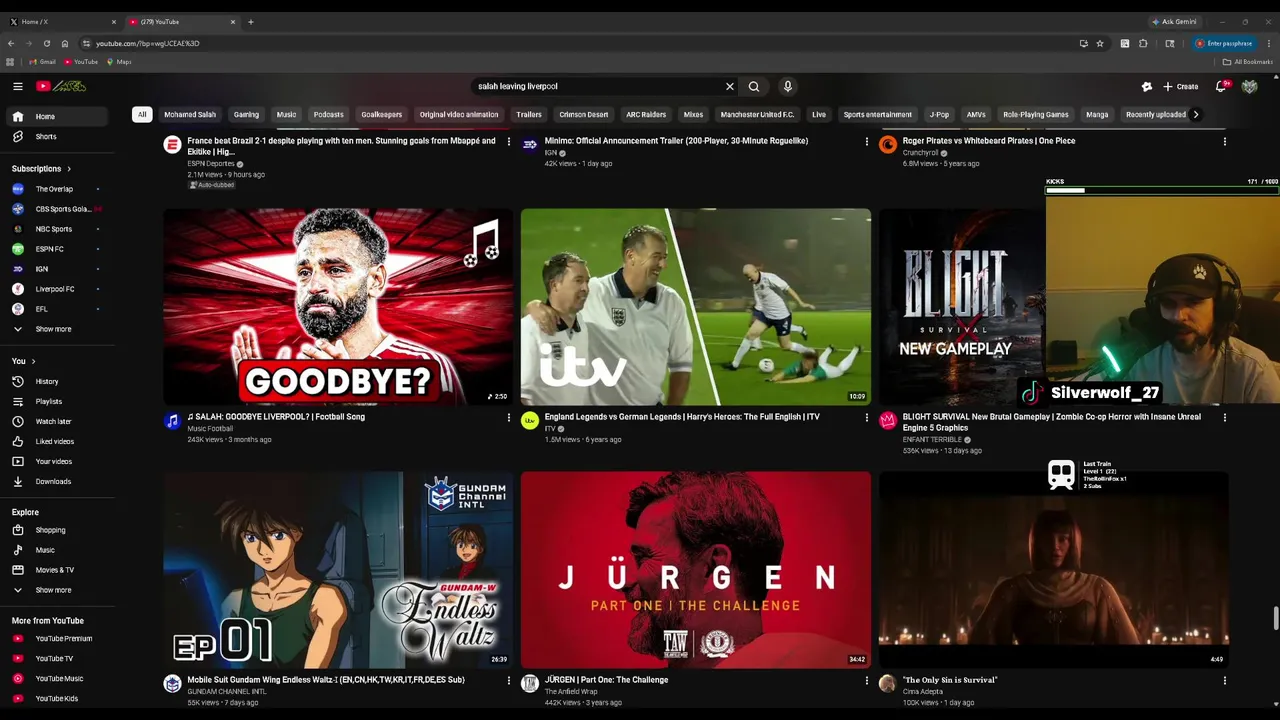Expand the Subscriptions section header

[41, 168]
